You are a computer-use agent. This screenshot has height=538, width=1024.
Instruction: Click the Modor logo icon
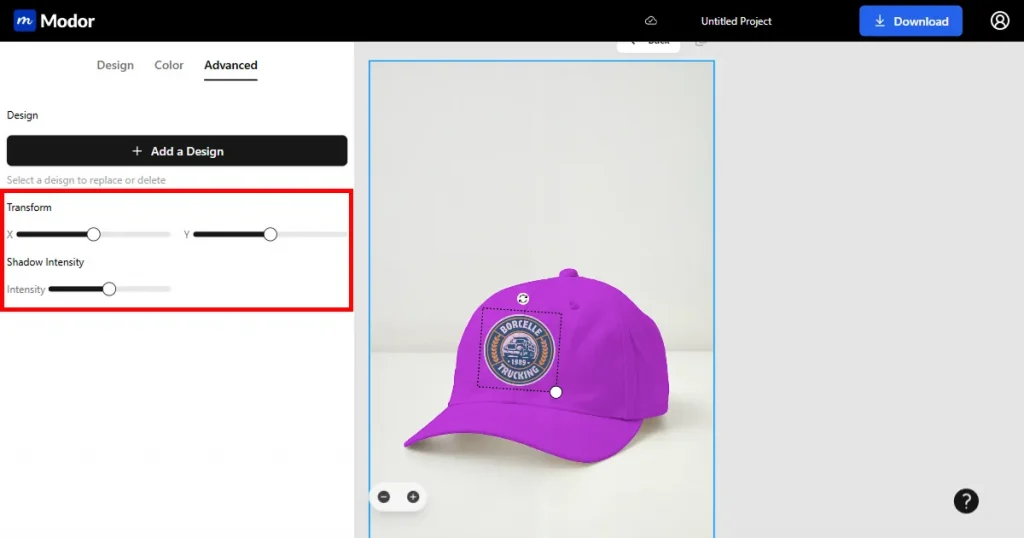[25, 21]
